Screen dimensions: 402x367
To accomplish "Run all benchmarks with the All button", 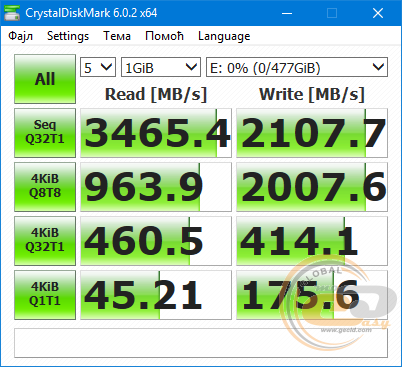I will (45, 79).
